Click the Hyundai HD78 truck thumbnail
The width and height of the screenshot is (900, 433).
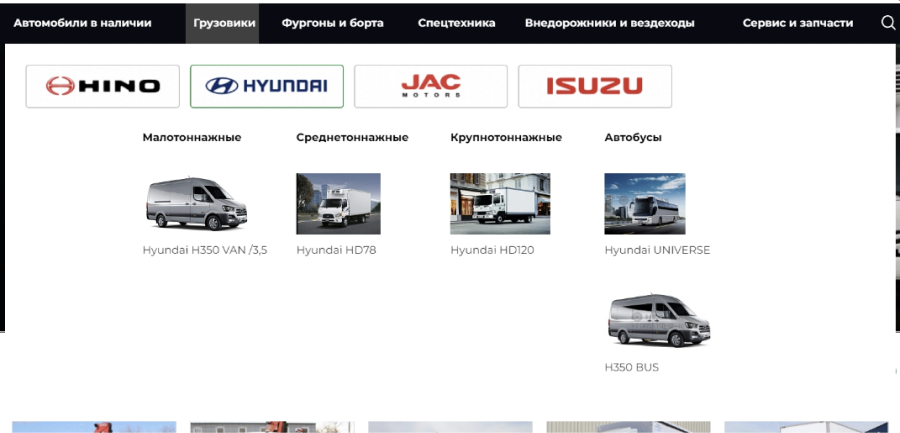click(338, 204)
